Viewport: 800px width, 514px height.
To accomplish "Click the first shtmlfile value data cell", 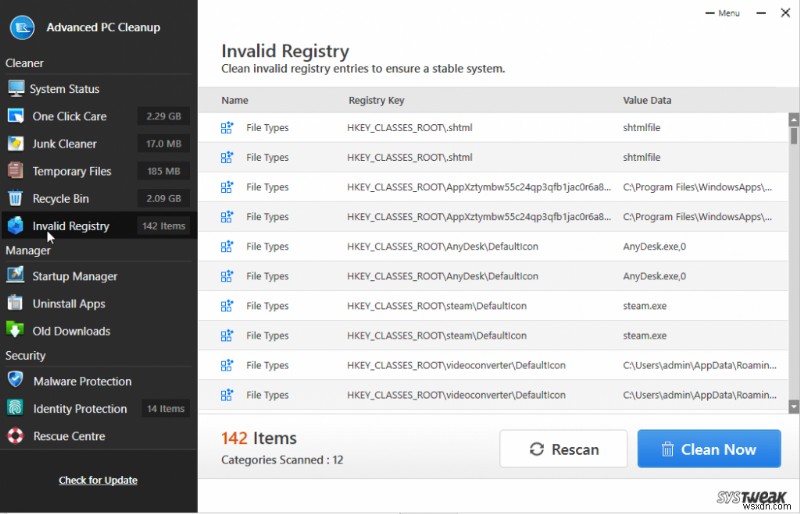I will [x=641, y=128].
